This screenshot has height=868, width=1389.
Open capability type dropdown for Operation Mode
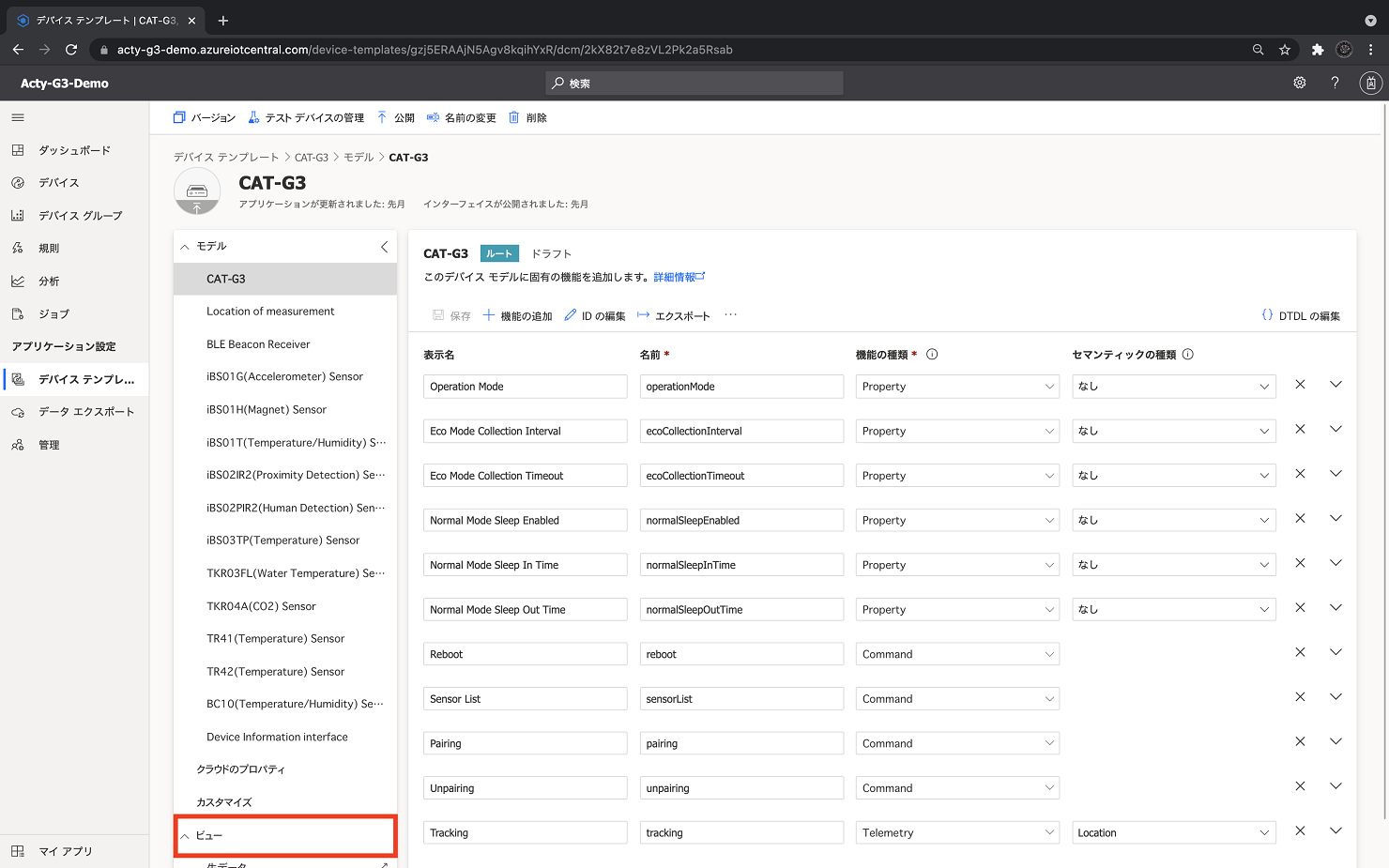pyautogui.click(x=957, y=387)
